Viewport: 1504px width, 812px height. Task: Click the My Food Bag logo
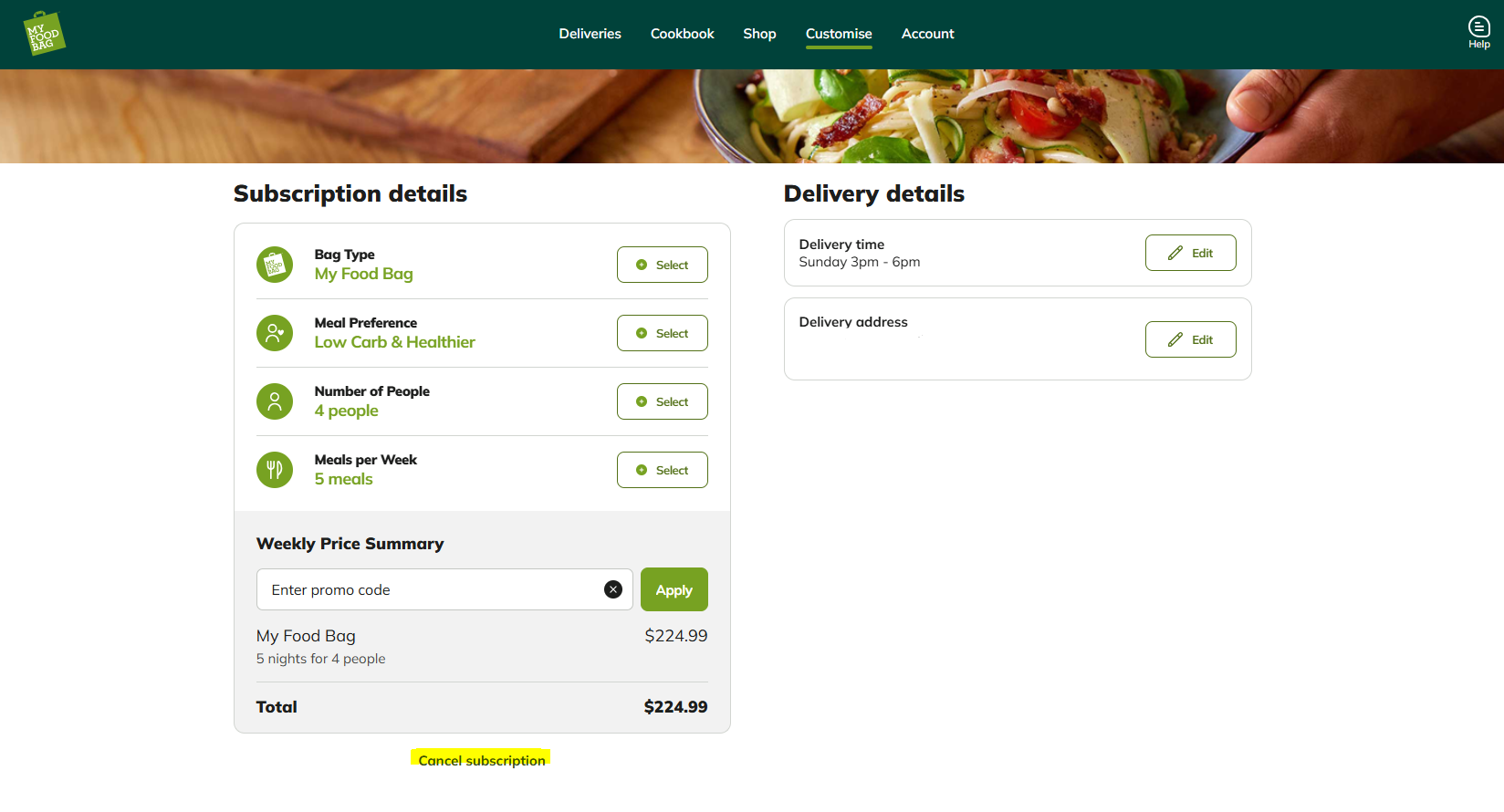click(x=44, y=34)
